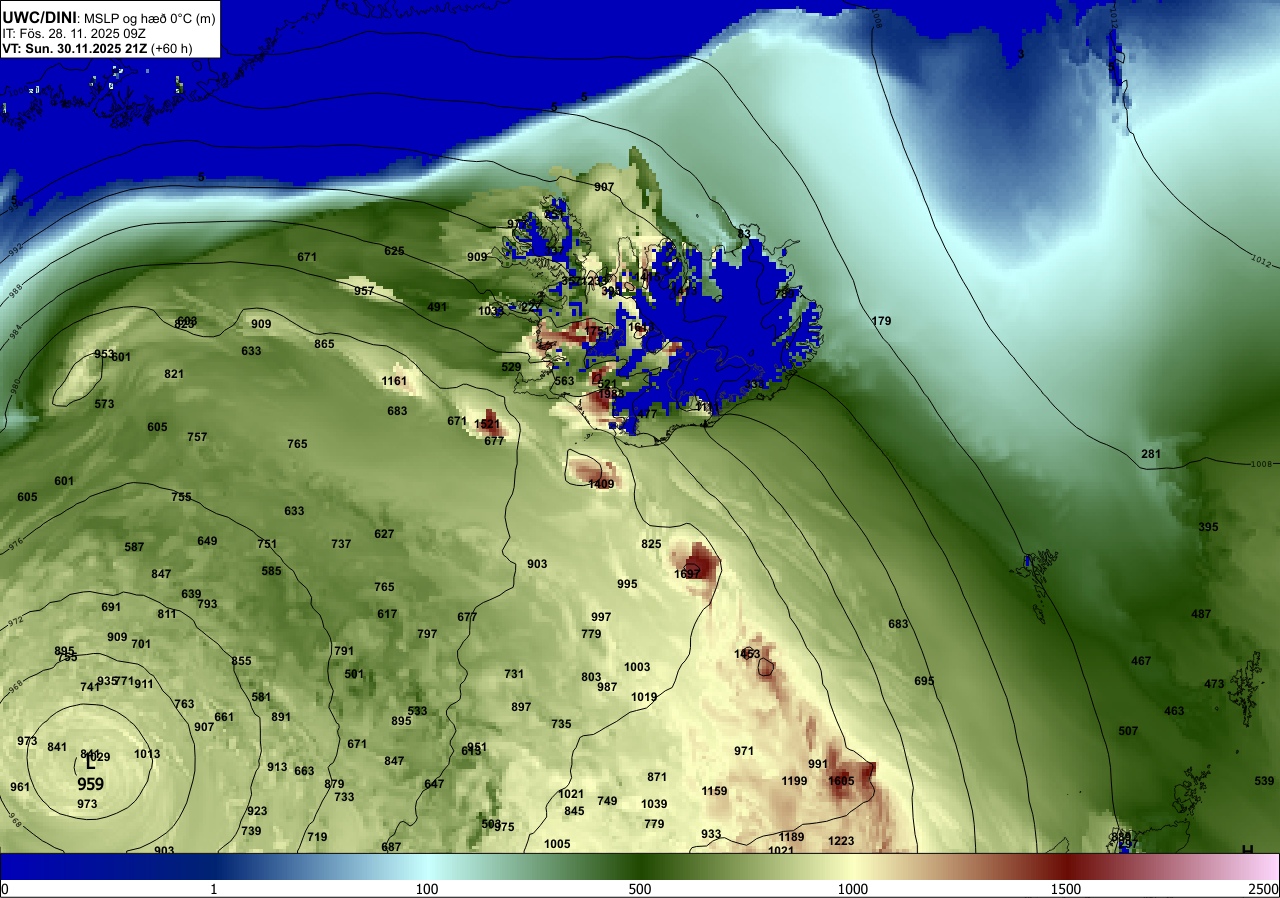Click the 281 value on the map
1280x898 pixels.
click(1151, 454)
